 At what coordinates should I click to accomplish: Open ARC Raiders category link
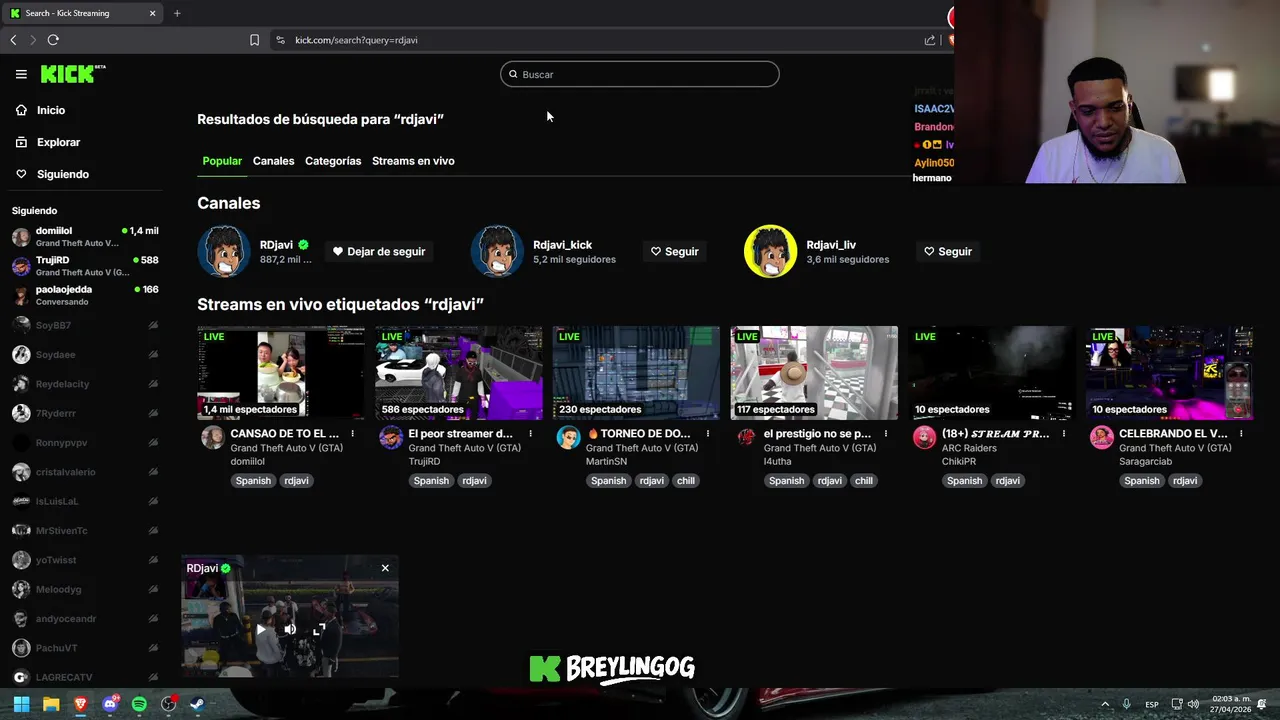point(969,448)
